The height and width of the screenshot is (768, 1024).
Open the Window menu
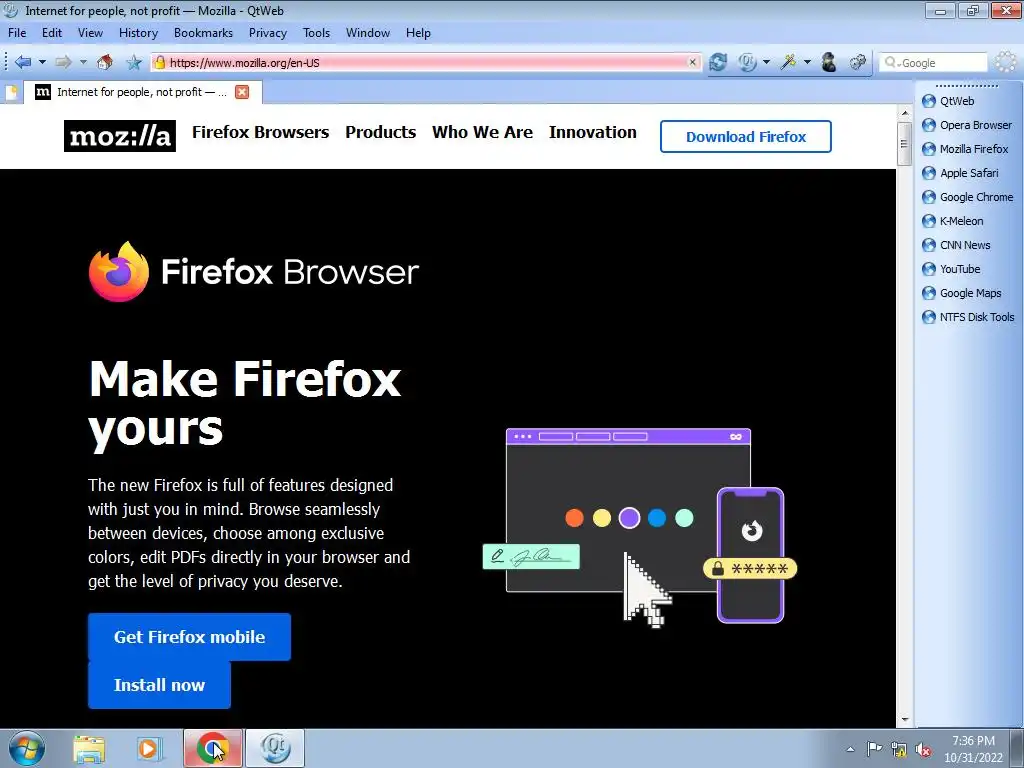pos(368,33)
